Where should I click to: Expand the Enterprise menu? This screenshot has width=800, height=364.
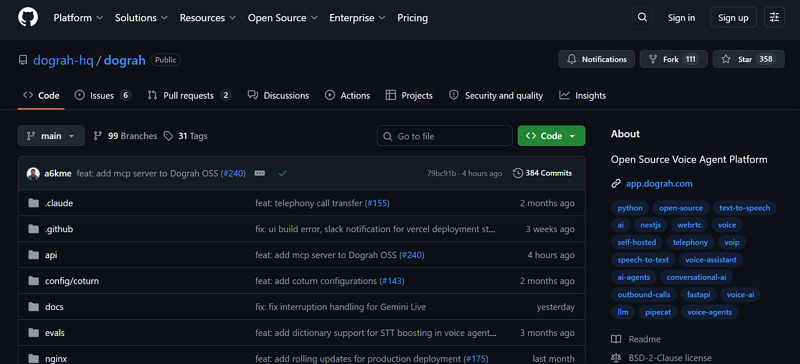tap(357, 18)
